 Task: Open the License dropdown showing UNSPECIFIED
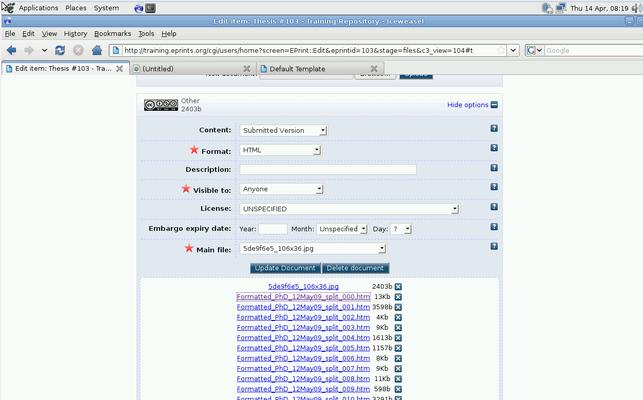point(349,209)
